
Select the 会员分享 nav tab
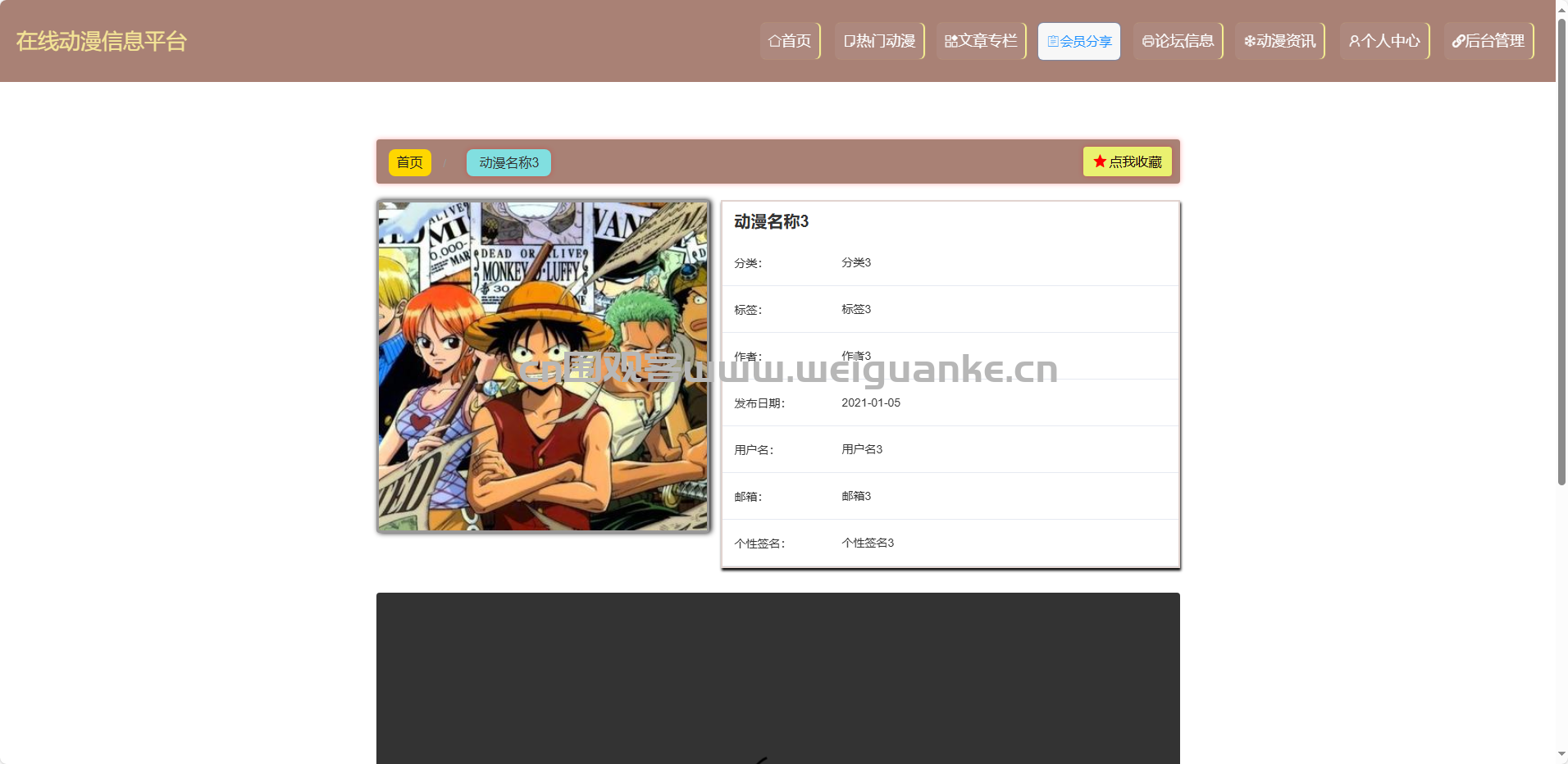pos(1079,41)
